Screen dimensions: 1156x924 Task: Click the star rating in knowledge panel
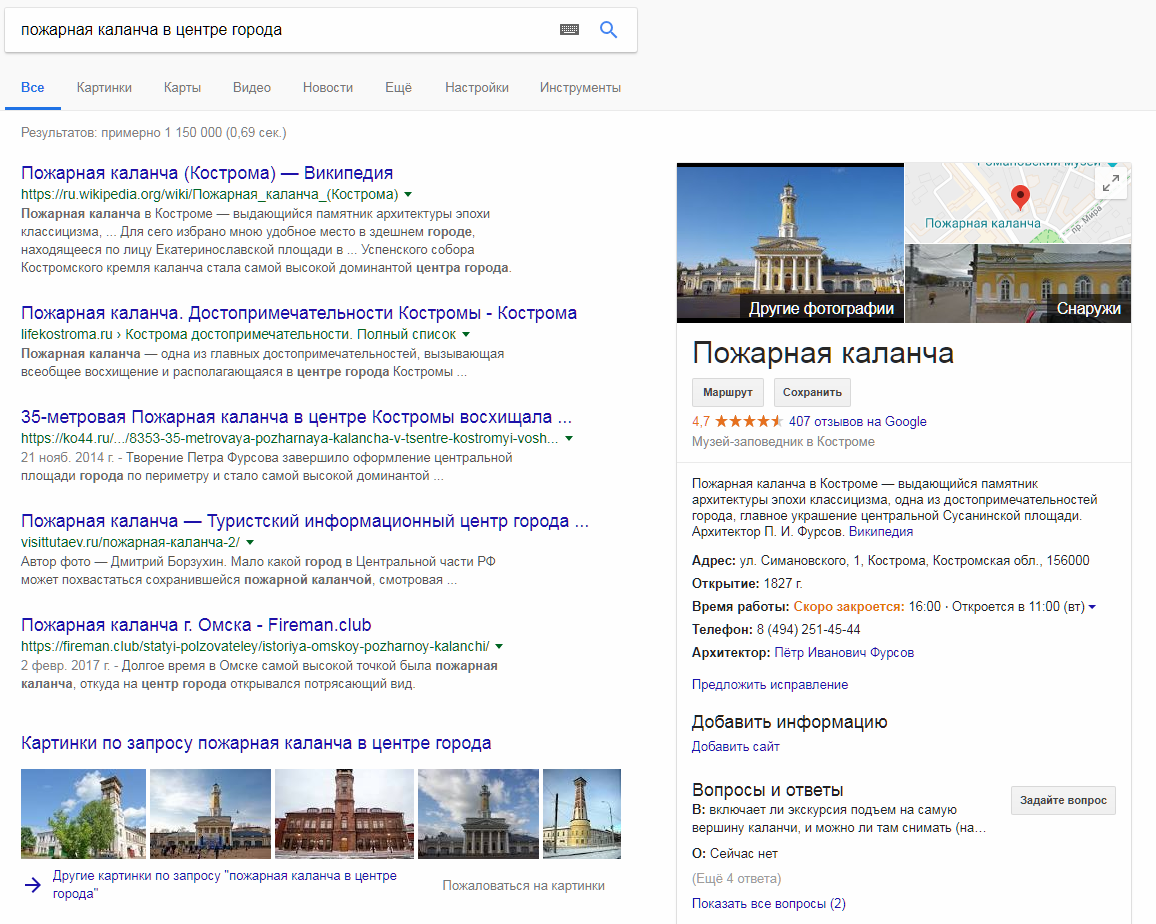pos(748,421)
